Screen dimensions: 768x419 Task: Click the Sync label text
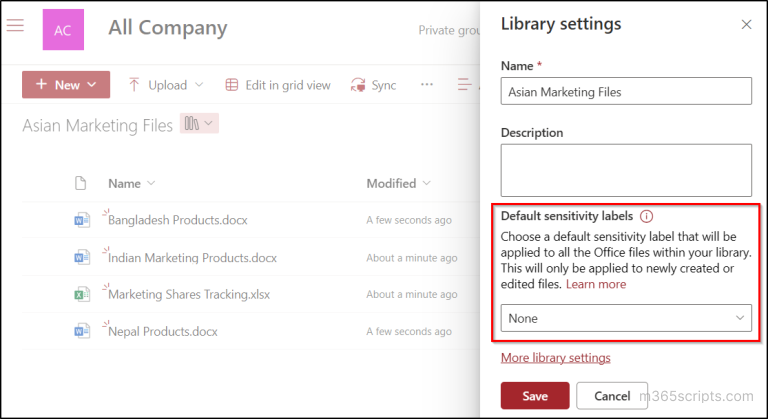pos(384,85)
